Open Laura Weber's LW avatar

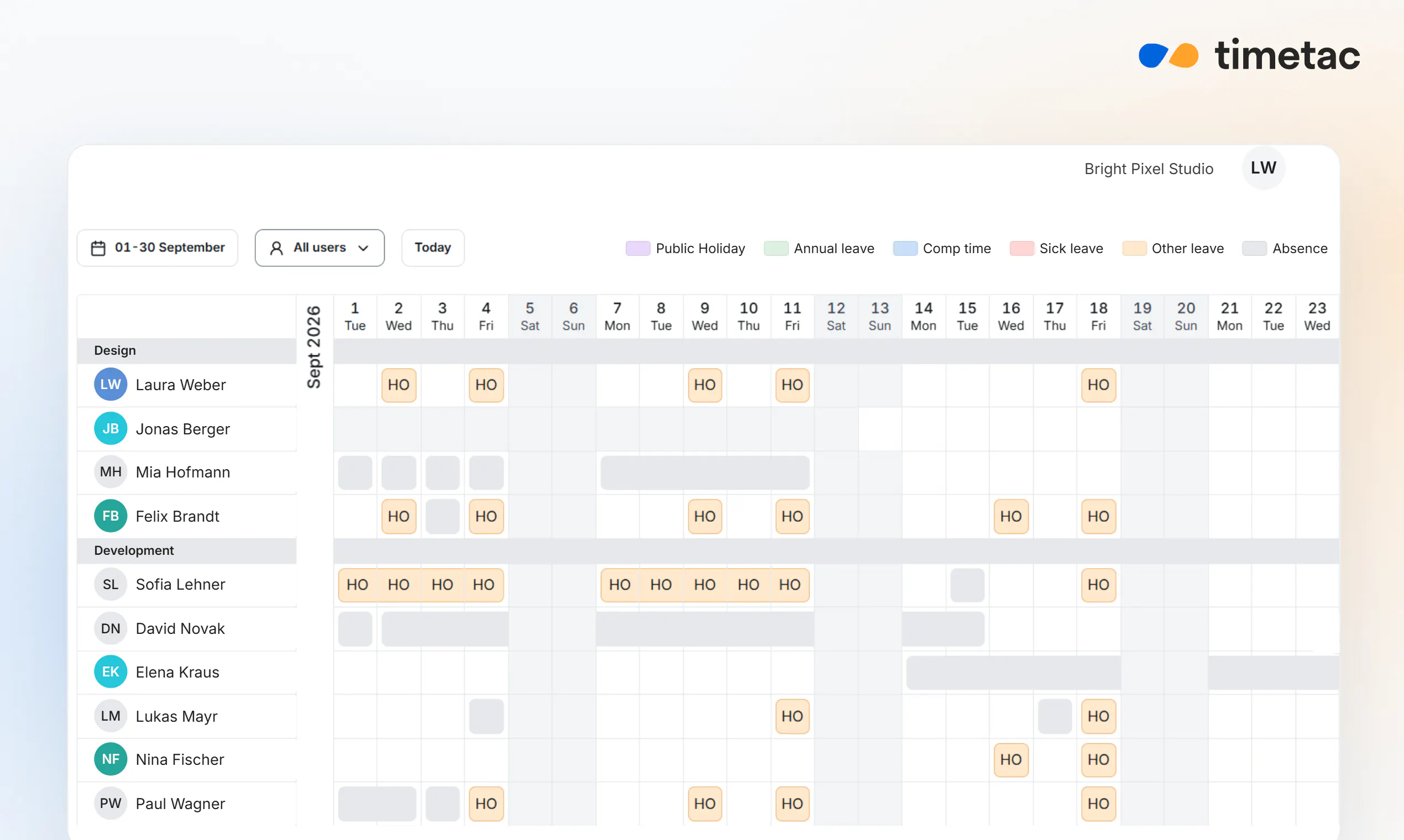(x=111, y=384)
